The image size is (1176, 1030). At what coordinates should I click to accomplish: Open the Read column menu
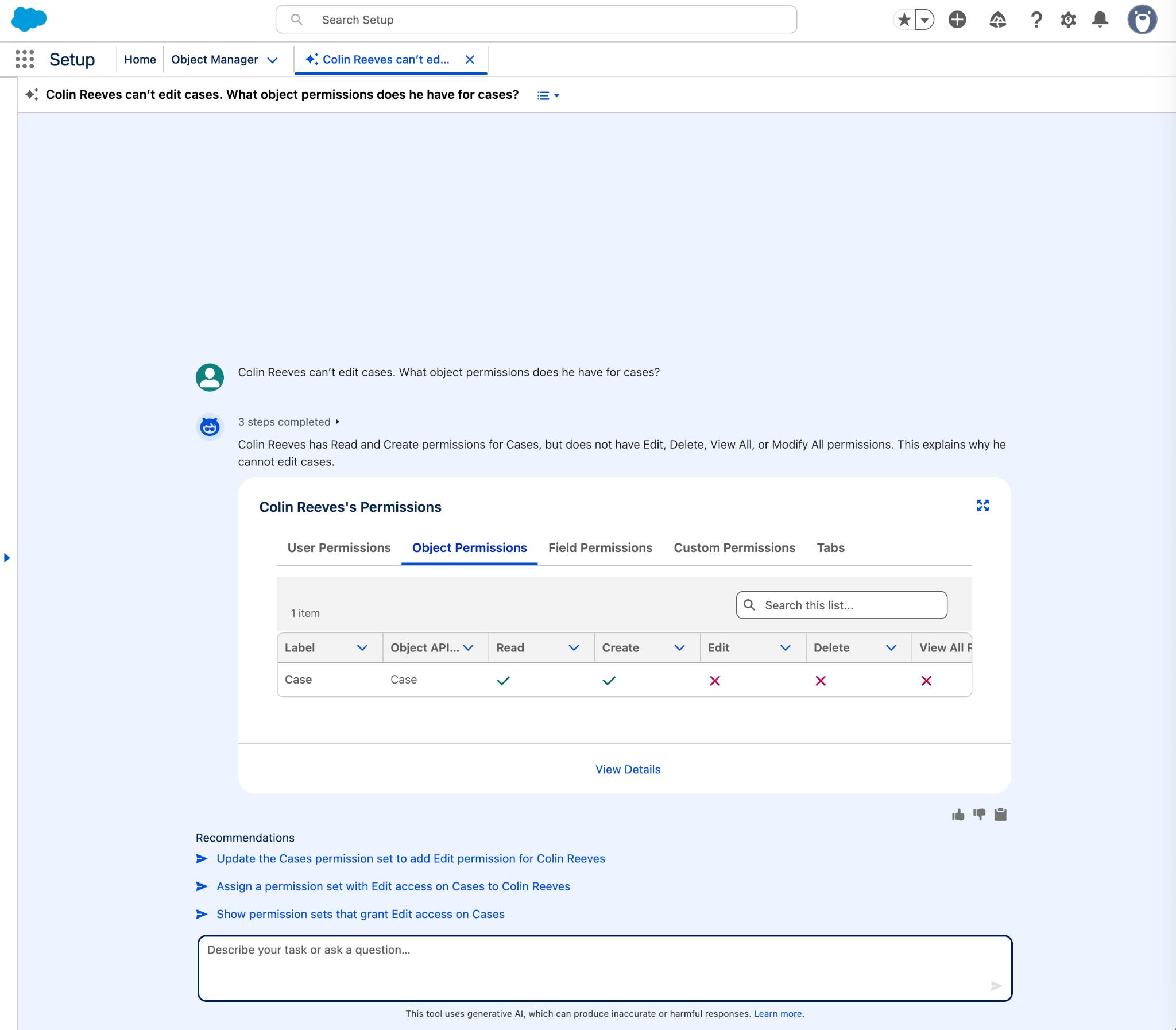click(x=573, y=648)
